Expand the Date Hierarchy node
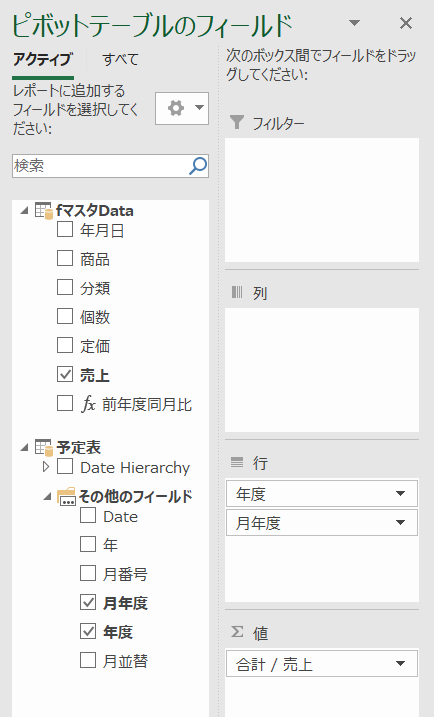The width and height of the screenshot is (434, 717). coord(46,467)
